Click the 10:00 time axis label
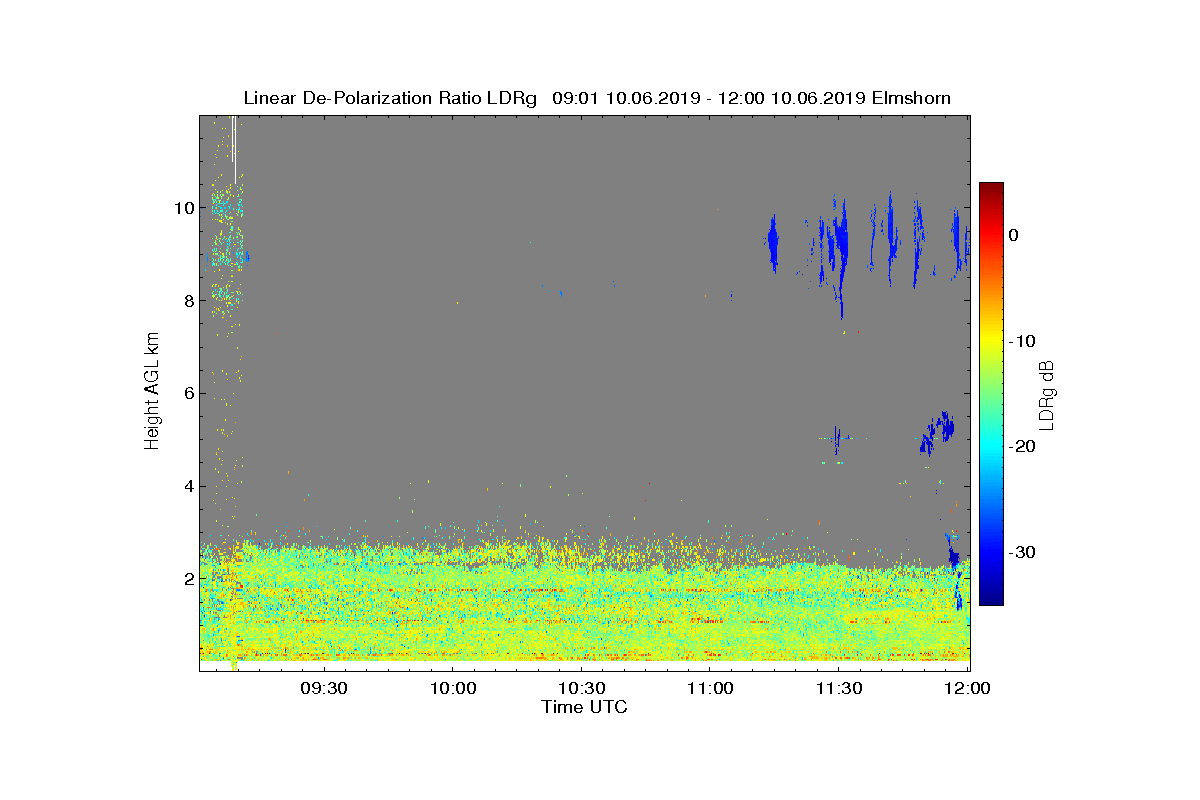The width and height of the screenshot is (1200, 800). point(452,688)
